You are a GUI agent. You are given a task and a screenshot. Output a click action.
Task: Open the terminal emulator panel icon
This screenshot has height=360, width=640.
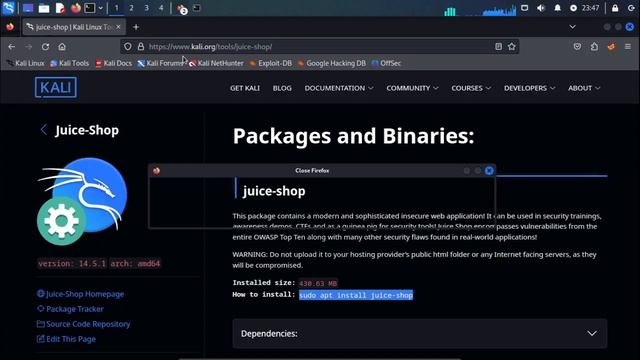click(x=90, y=8)
